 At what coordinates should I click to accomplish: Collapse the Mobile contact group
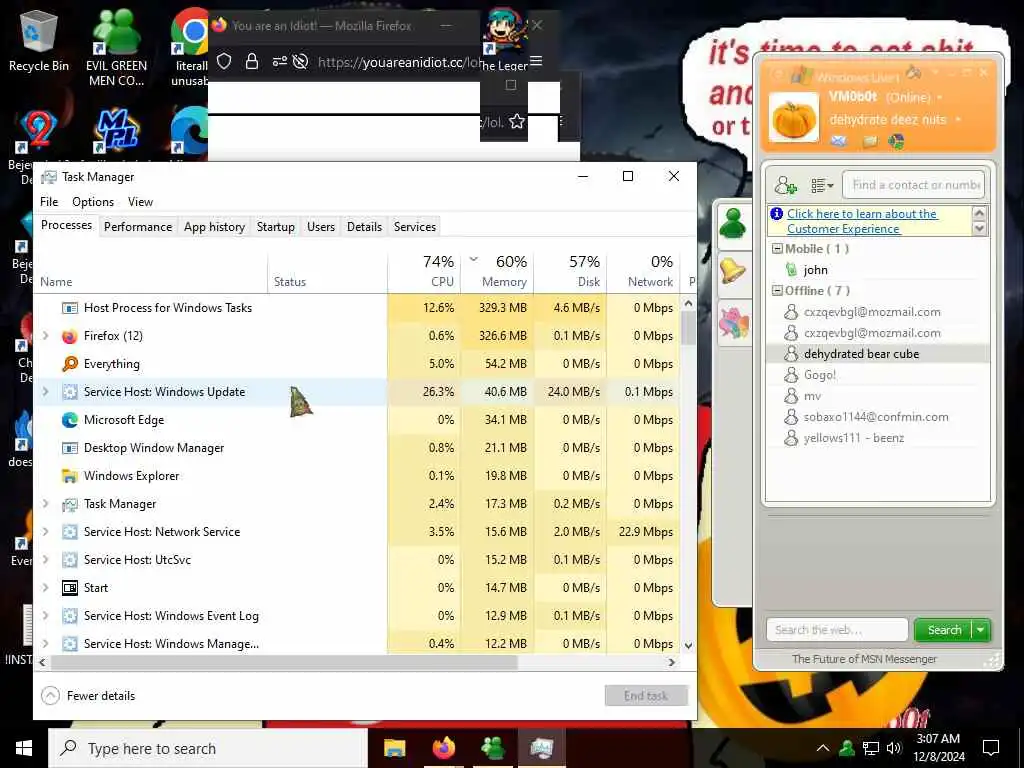click(777, 249)
